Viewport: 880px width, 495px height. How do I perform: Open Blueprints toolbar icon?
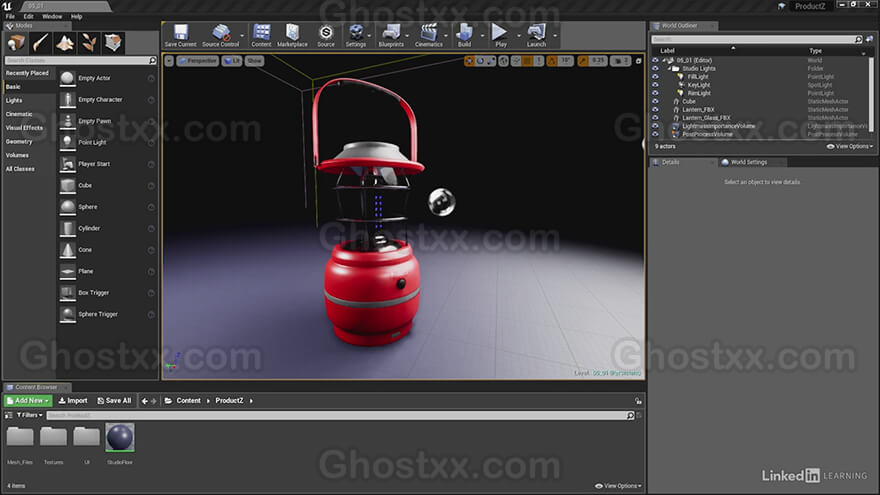click(x=391, y=35)
